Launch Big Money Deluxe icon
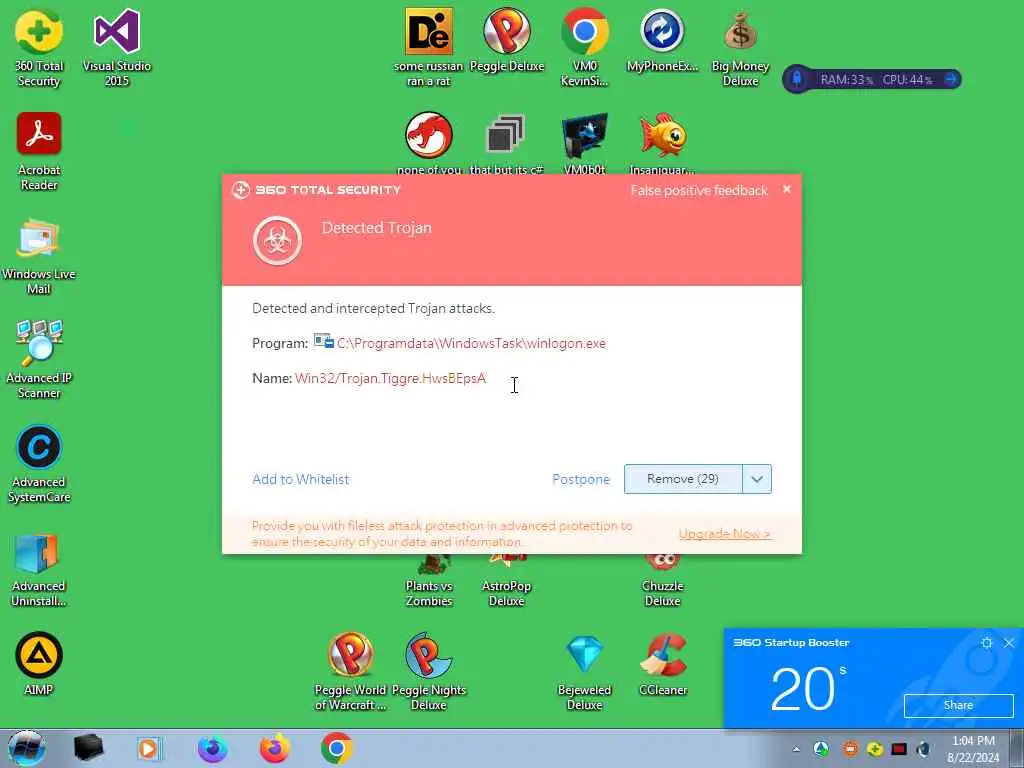This screenshot has height=768, width=1024. [x=741, y=47]
